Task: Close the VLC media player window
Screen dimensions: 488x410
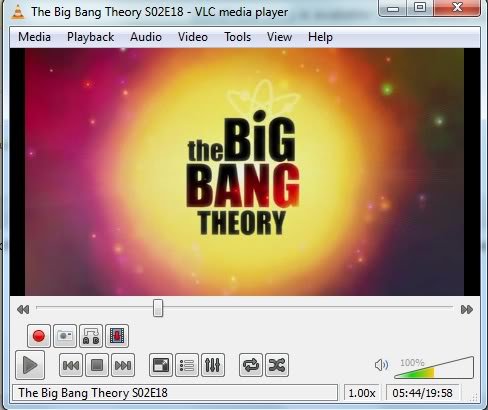Action: [457, 8]
